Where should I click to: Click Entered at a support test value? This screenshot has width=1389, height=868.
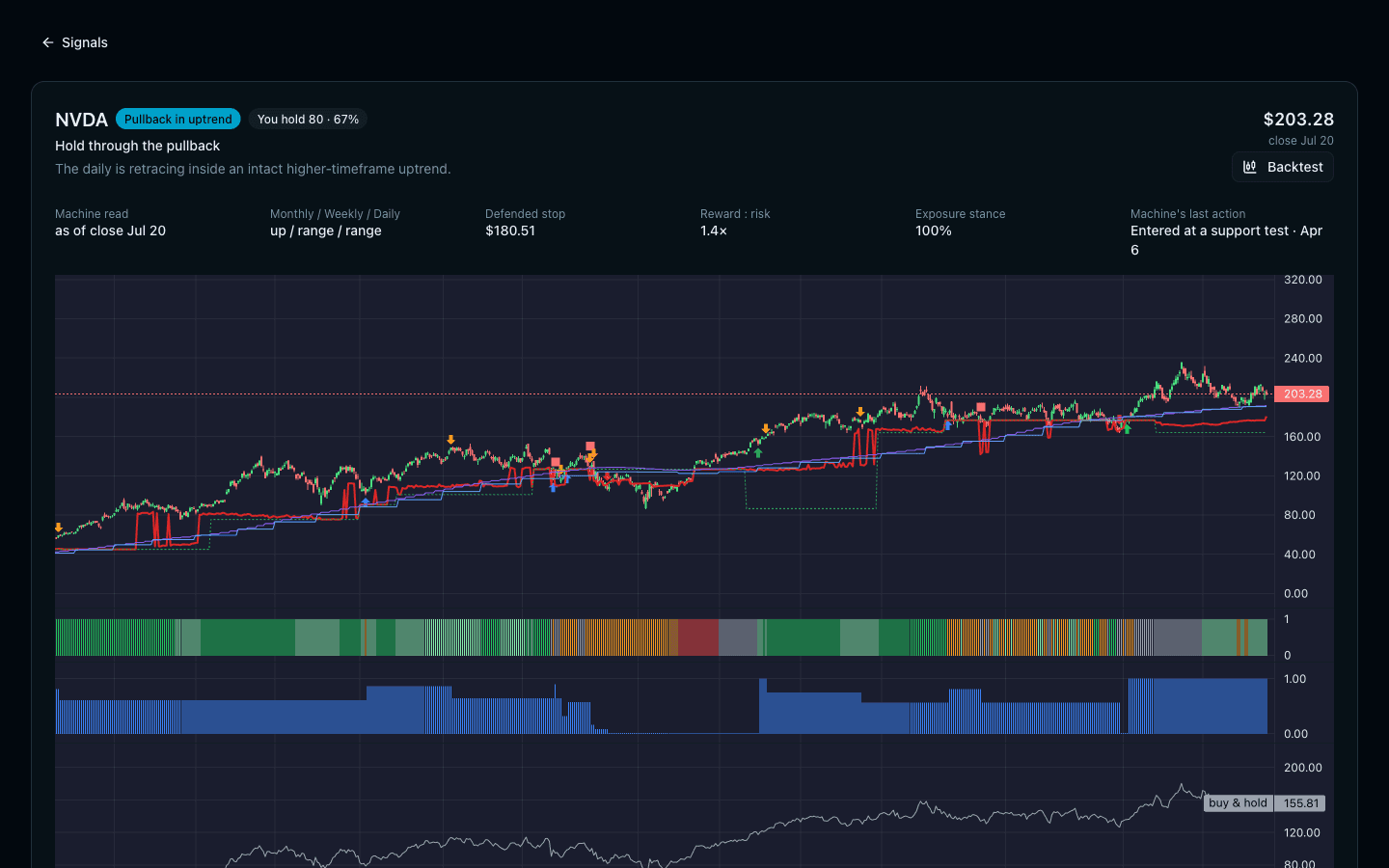pos(1226,240)
